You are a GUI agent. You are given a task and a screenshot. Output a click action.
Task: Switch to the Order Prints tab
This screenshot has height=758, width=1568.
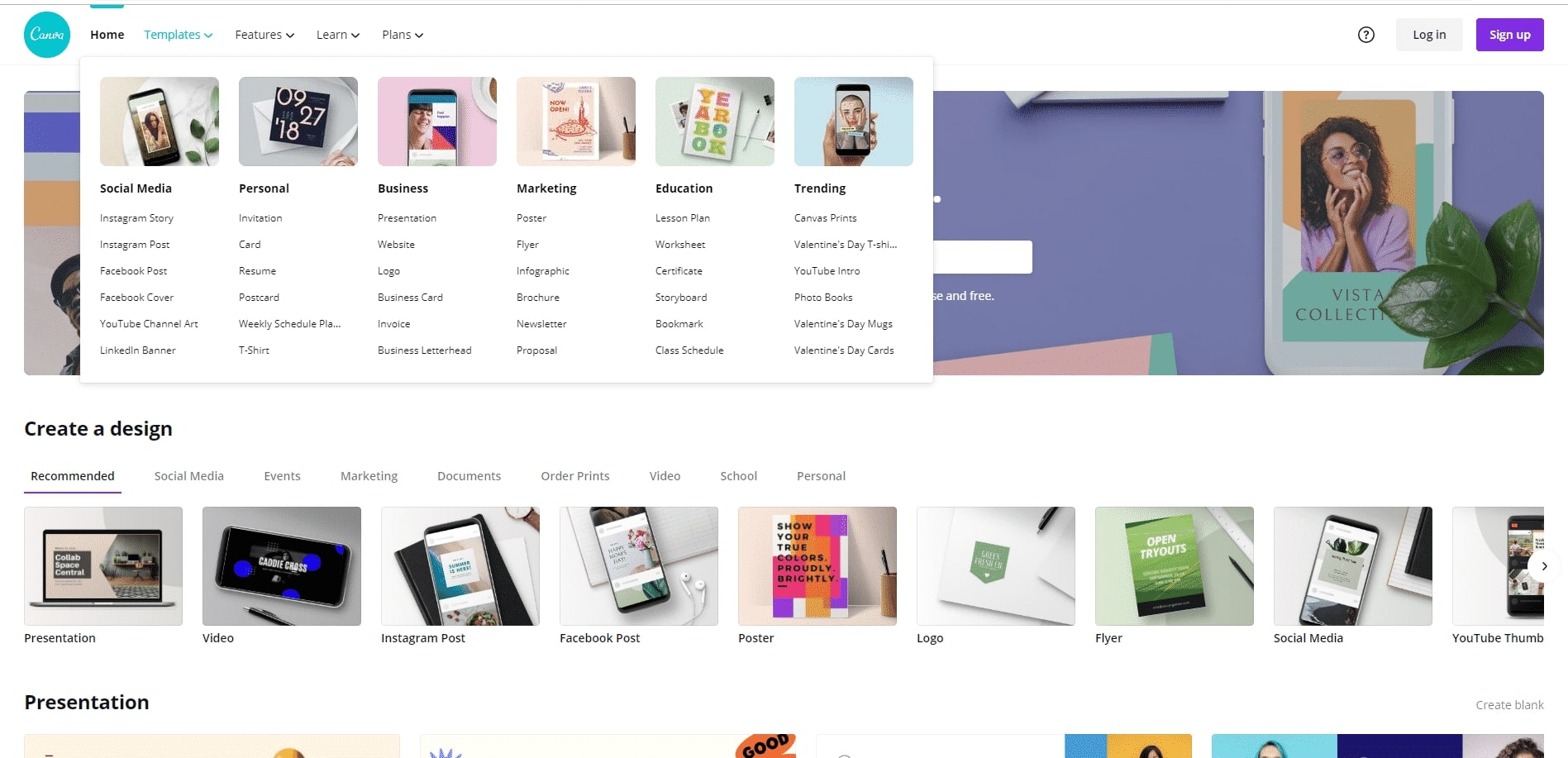575,476
